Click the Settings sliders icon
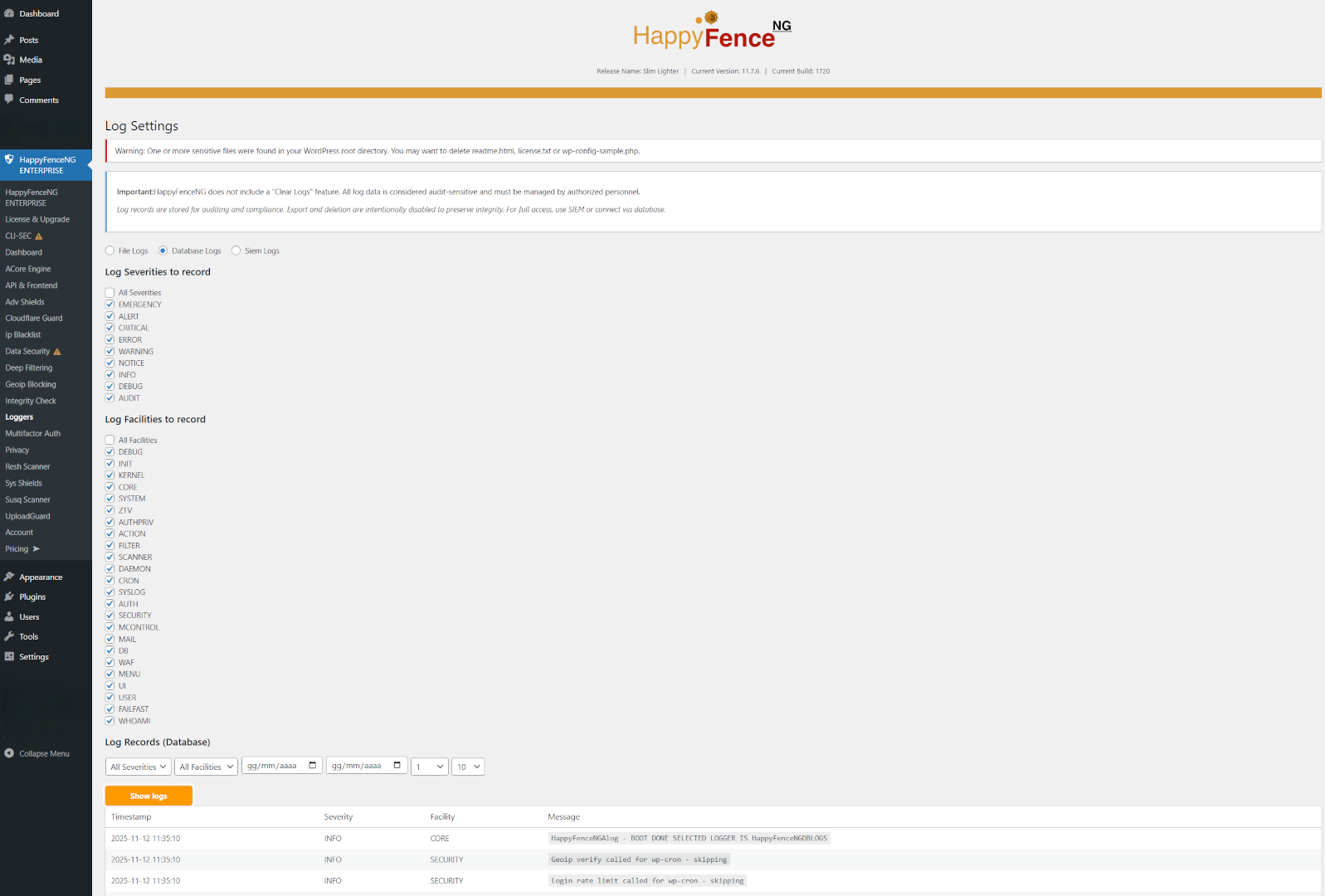The image size is (1325, 896). click(x=9, y=656)
